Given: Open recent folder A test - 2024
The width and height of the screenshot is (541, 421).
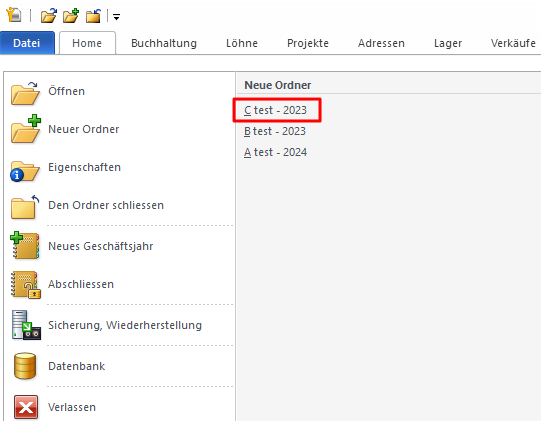Looking at the screenshot, I should [x=275, y=152].
